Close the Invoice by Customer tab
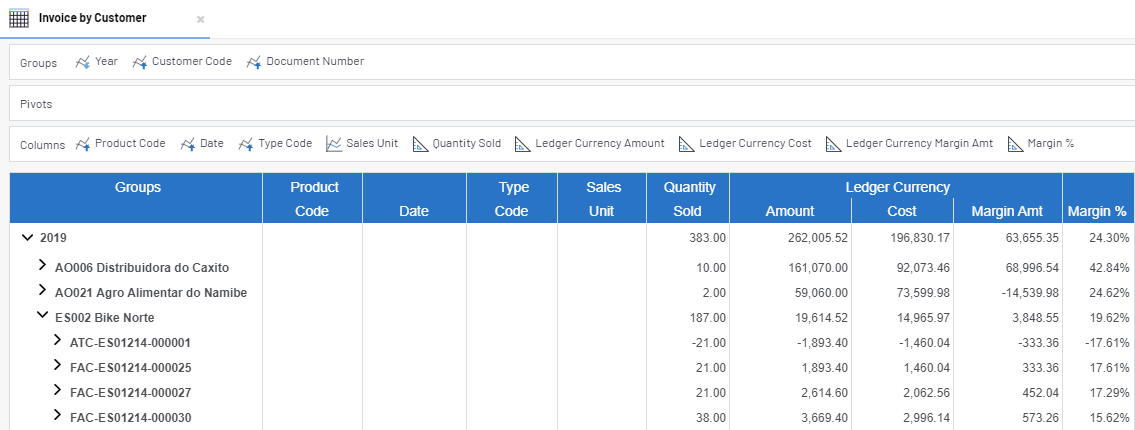Image resolution: width=1135 pixels, height=430 pixels. (x=200, y=19)
